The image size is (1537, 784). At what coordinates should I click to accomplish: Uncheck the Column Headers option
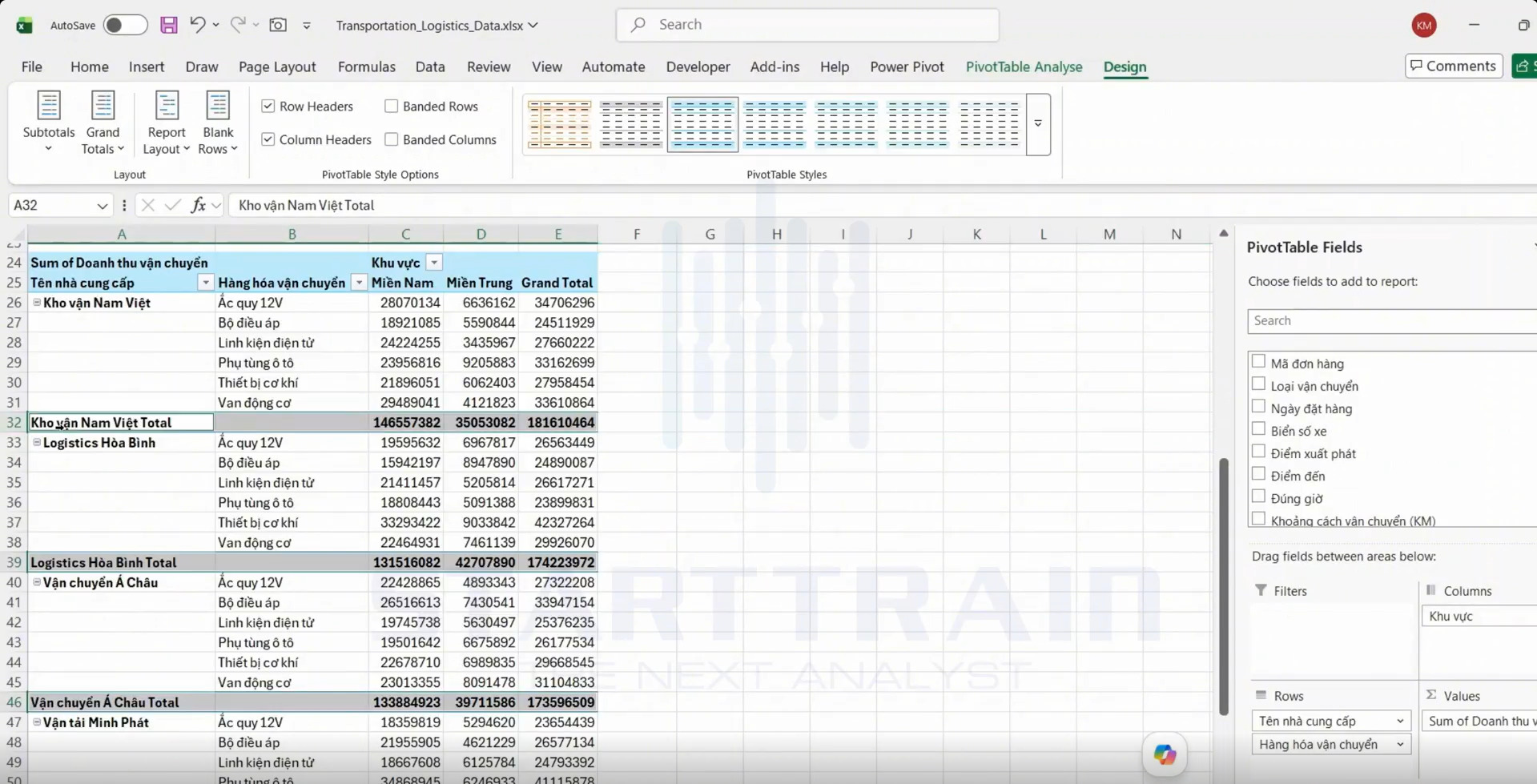(x=268, y=139)
